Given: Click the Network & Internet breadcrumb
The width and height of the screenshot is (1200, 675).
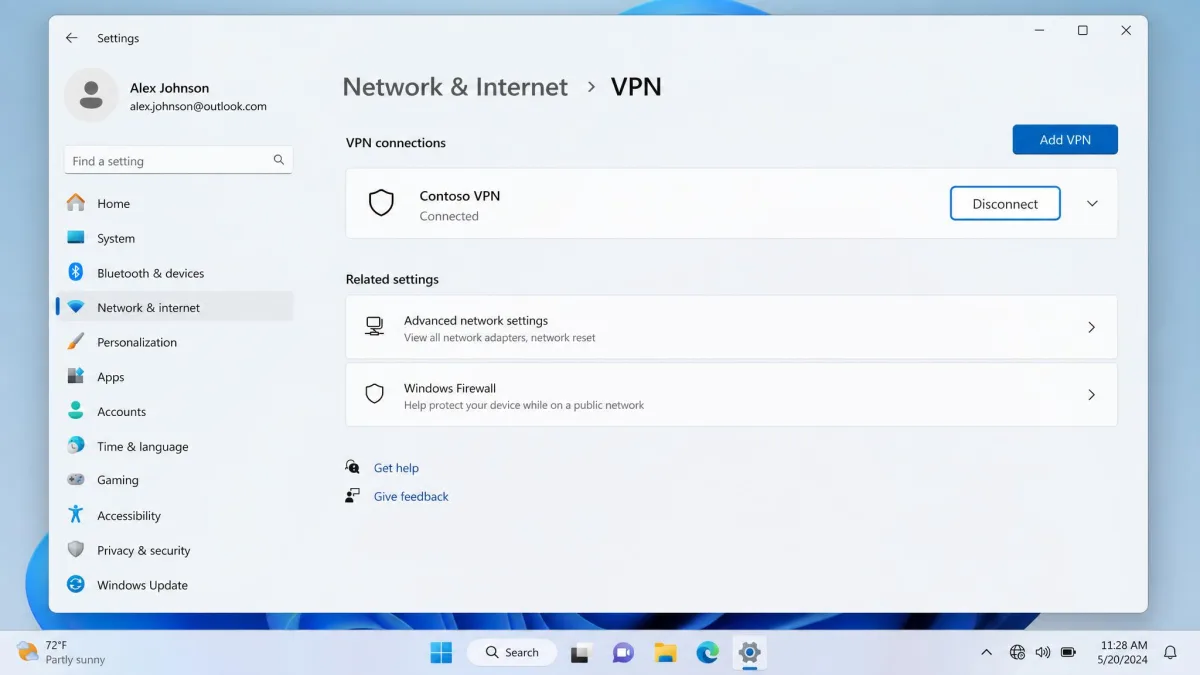Looking at the screenshot, I should pyautogui.click(x=455, y=87).
